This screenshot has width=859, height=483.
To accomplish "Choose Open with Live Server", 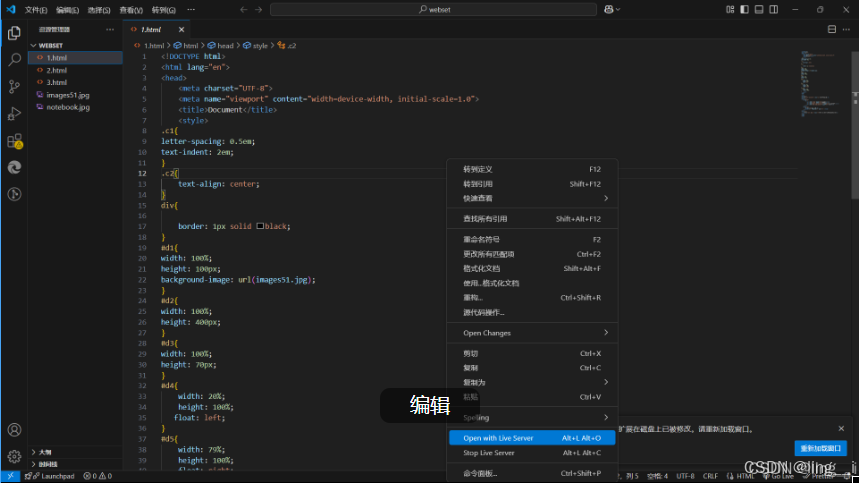I will coord(532,438).
